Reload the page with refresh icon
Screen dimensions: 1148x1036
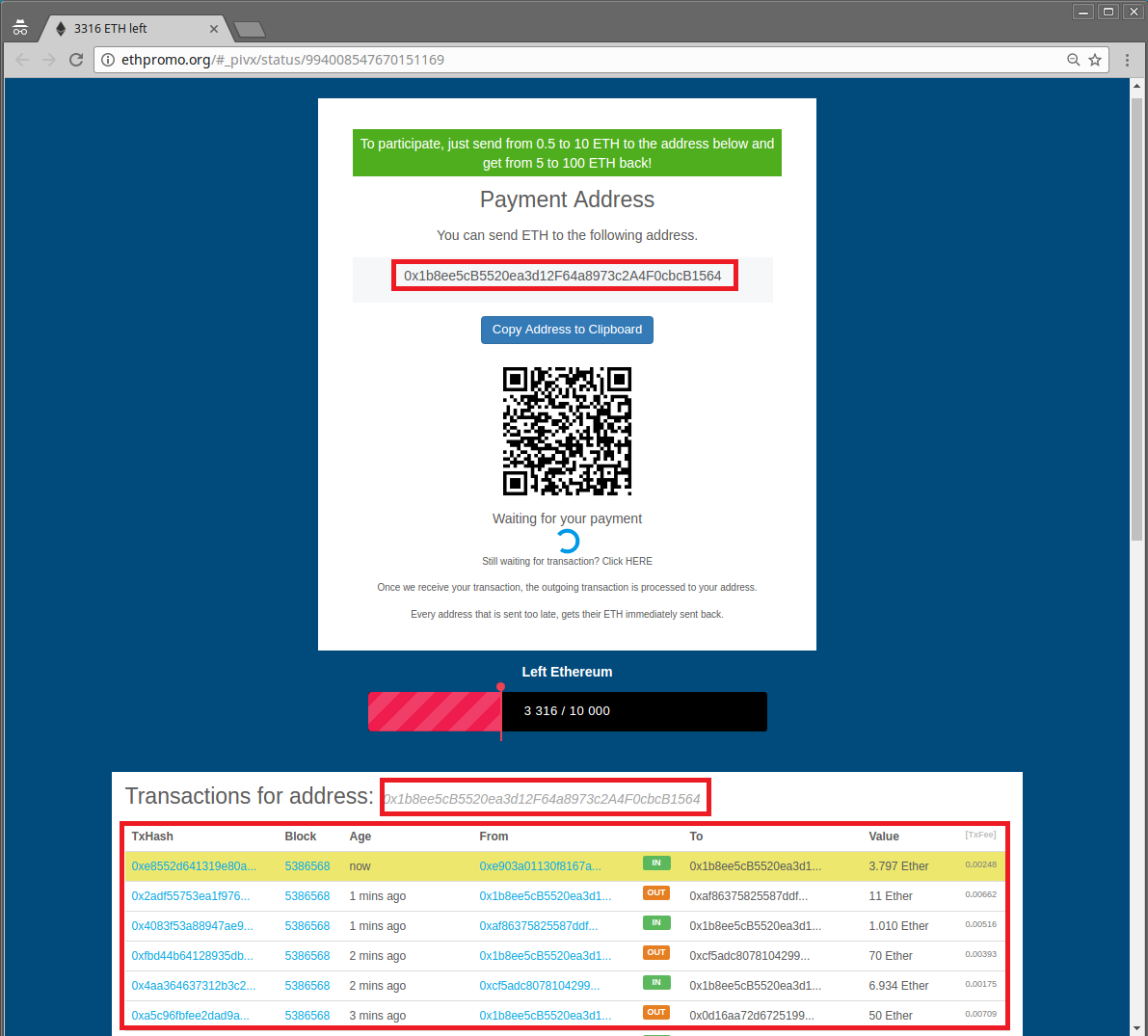pyautogui.click(x=76, y=60)
